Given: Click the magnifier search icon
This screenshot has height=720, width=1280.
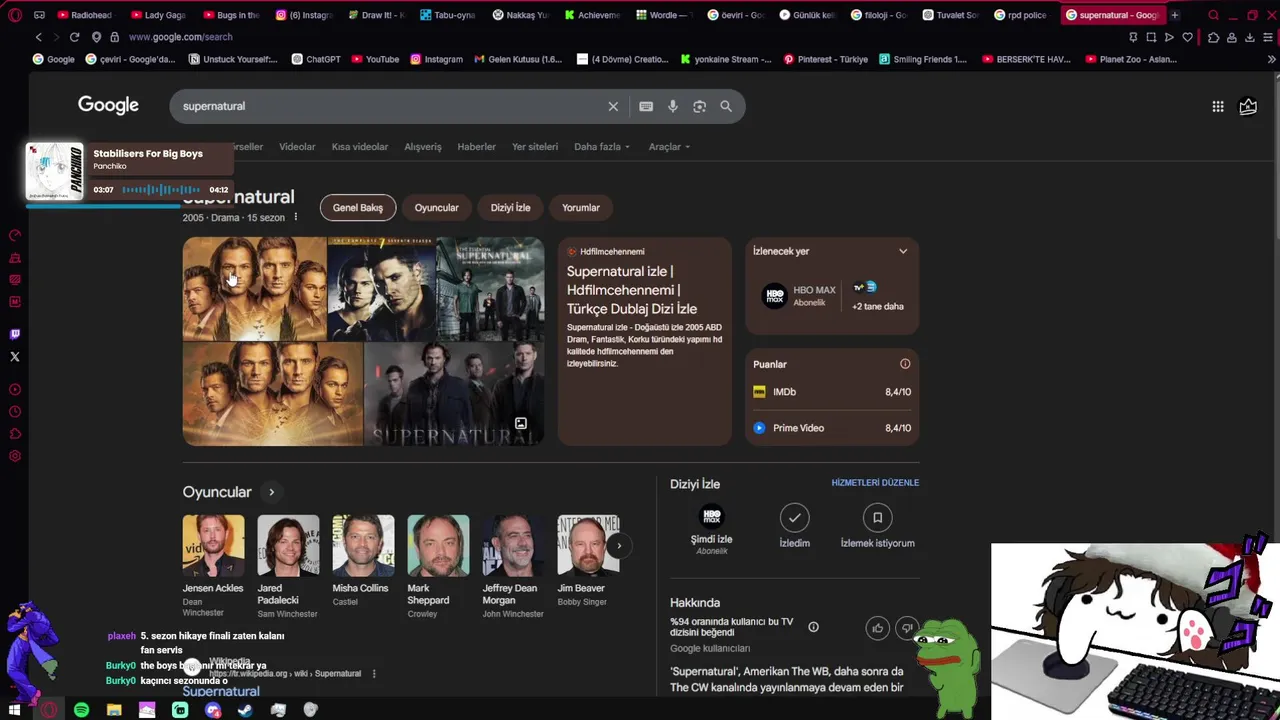Looking at the screenshot, I should point(726,106).
